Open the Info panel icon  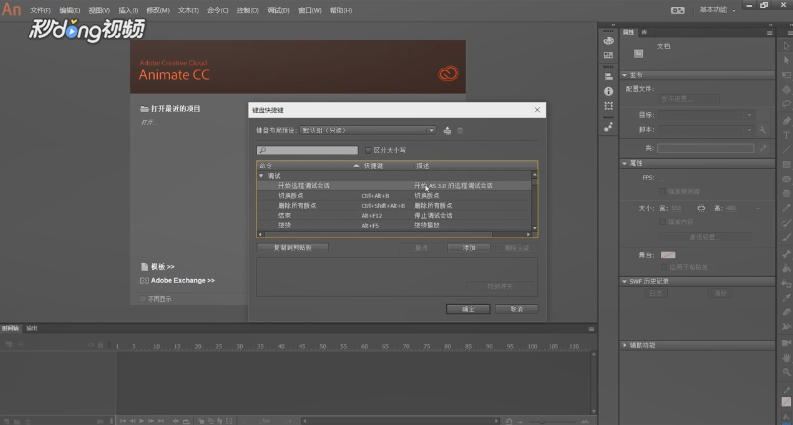(x=608, y=91)
